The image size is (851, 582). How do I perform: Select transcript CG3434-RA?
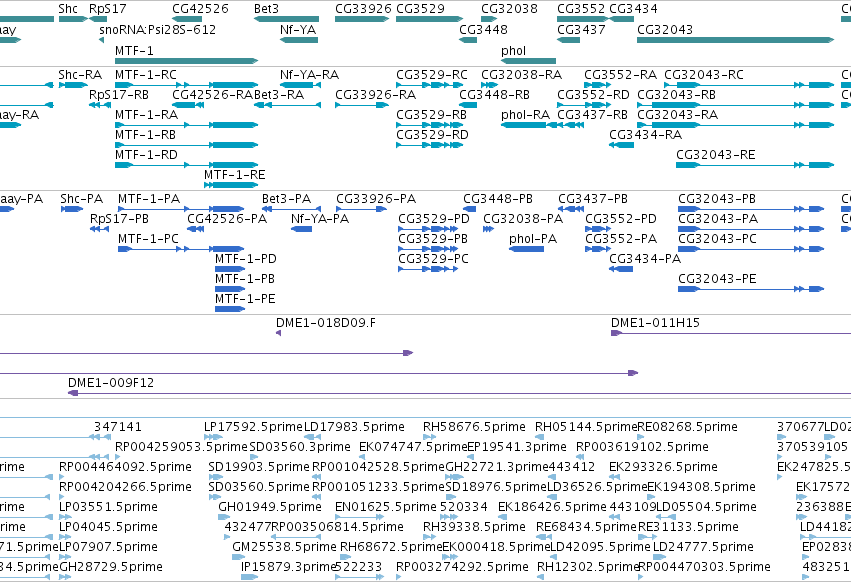621,145
